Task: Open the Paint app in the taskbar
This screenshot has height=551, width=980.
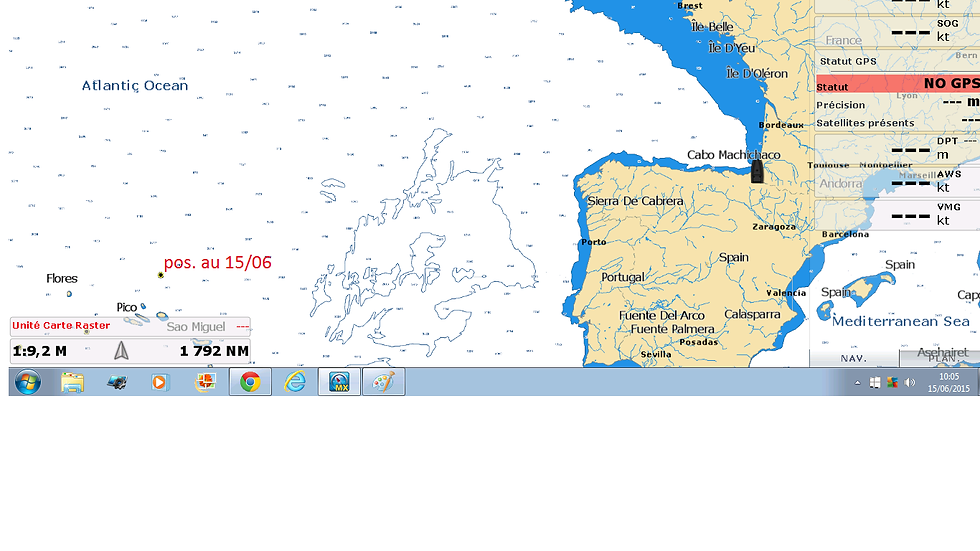Action: tap(383, 382)
